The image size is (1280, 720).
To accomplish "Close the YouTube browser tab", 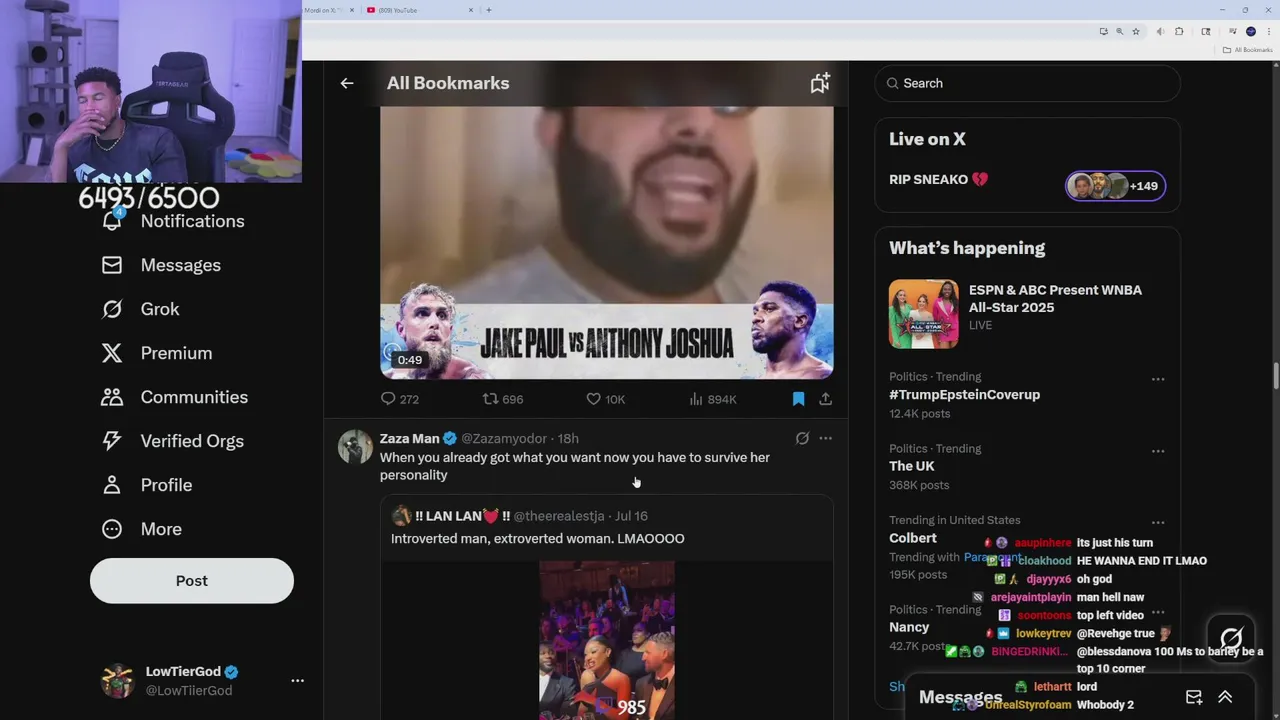I will tap(471, 10).
